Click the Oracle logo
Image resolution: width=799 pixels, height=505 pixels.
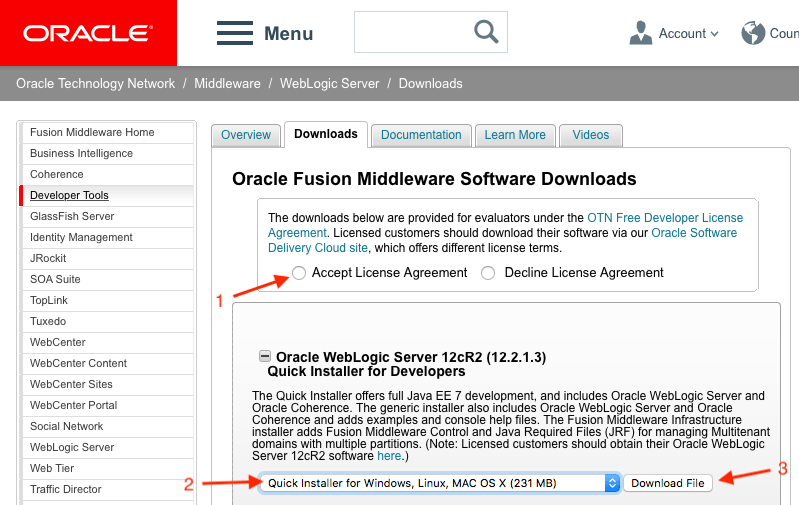coord(88,33)
